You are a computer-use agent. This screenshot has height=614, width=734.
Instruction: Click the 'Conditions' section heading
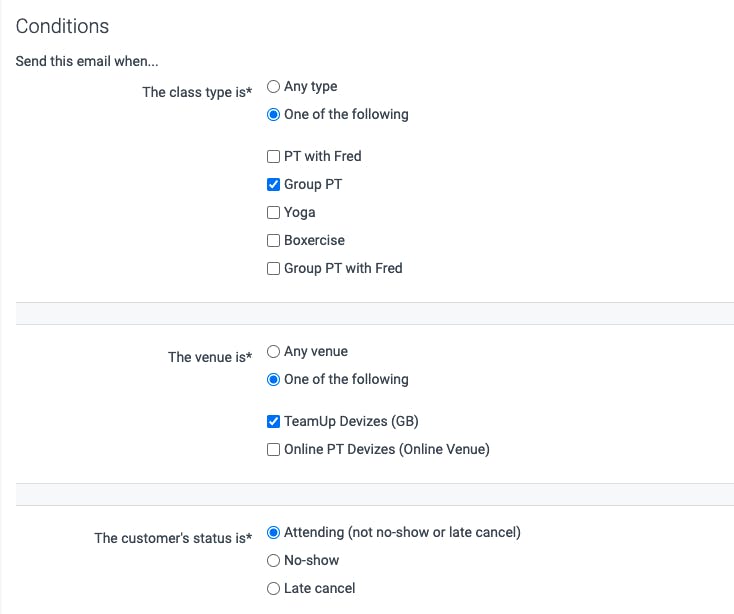62,26
